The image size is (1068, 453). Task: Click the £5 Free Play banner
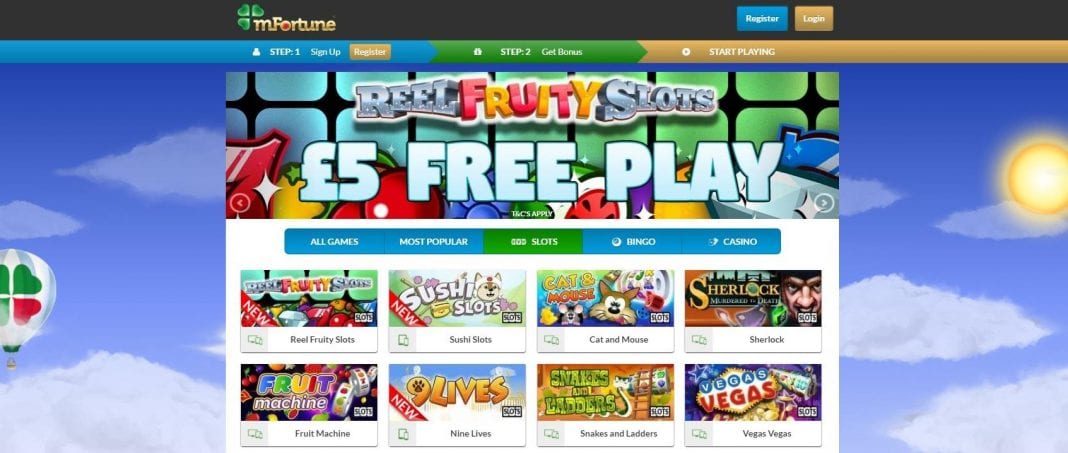[532, 145]
